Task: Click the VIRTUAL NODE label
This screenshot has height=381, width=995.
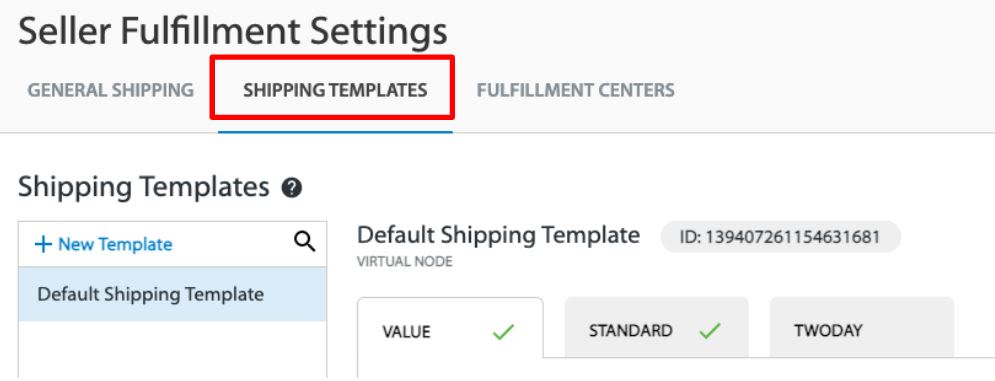Action: click(x=405, y=262)
